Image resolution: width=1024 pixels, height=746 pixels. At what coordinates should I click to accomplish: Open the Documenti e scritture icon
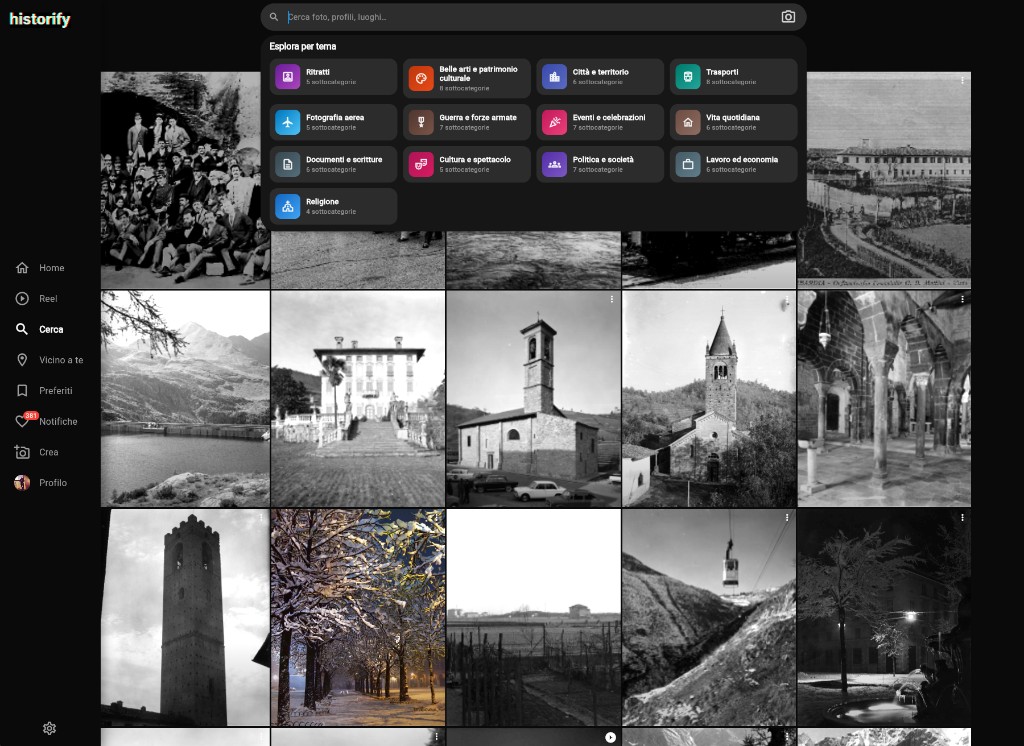287,164
